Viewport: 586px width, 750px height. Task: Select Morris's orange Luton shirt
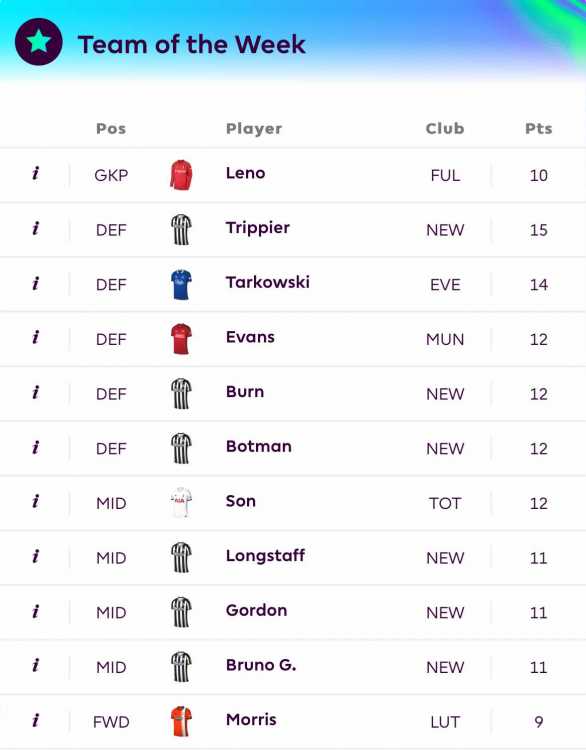[181, 721]
